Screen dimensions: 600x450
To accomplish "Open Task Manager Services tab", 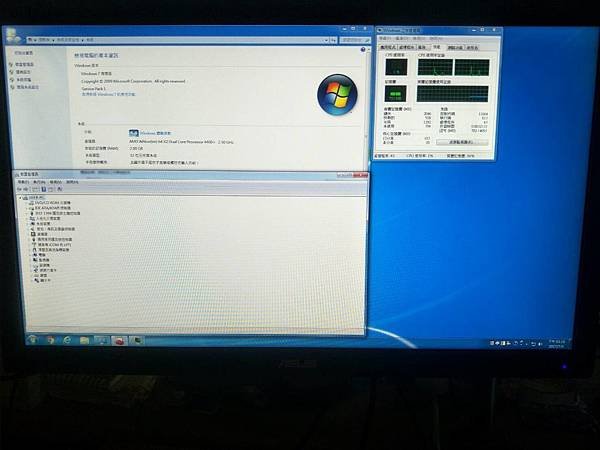I will [422, 47].
